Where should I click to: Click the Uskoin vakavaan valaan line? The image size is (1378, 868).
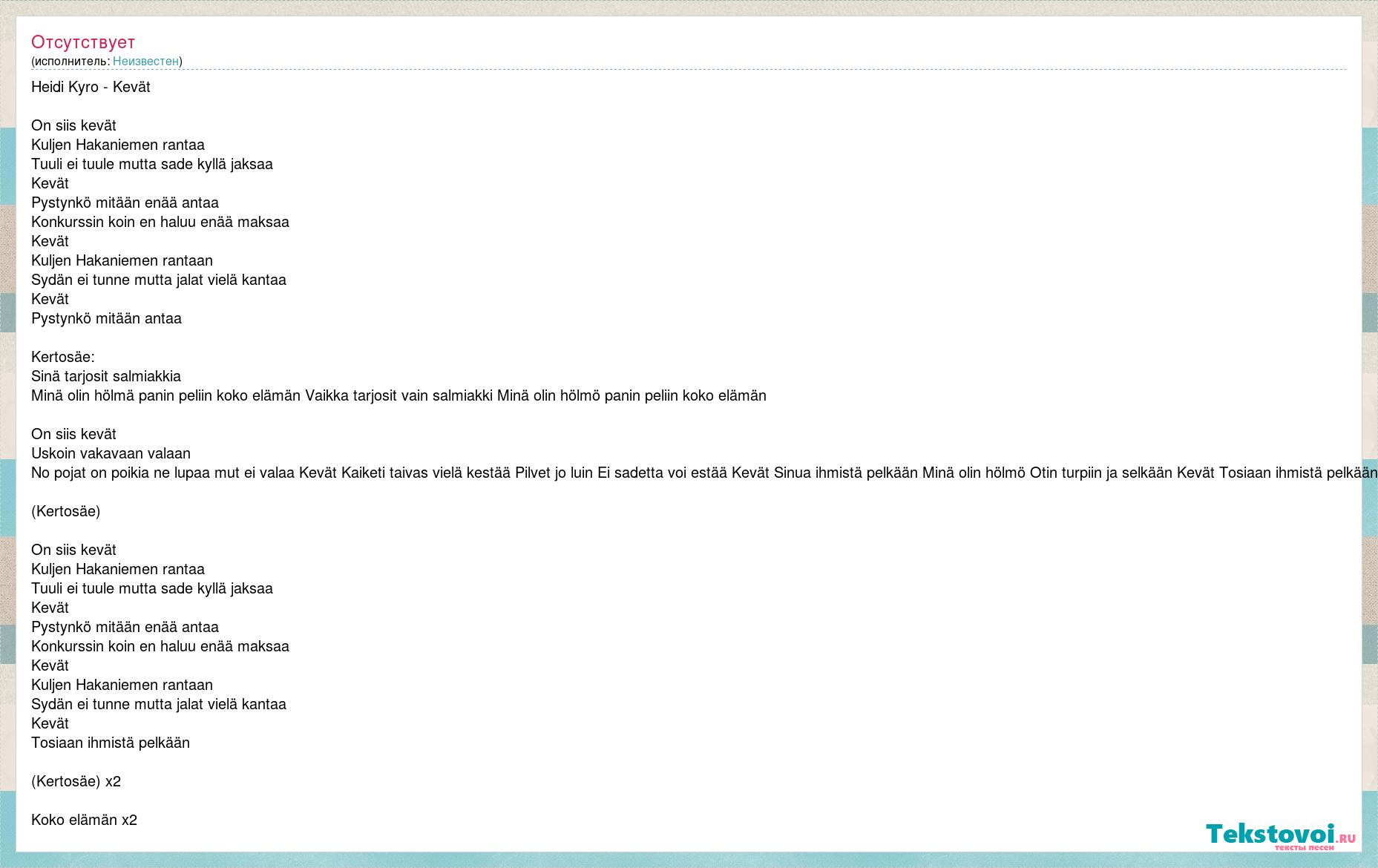(x=111, y=453)
